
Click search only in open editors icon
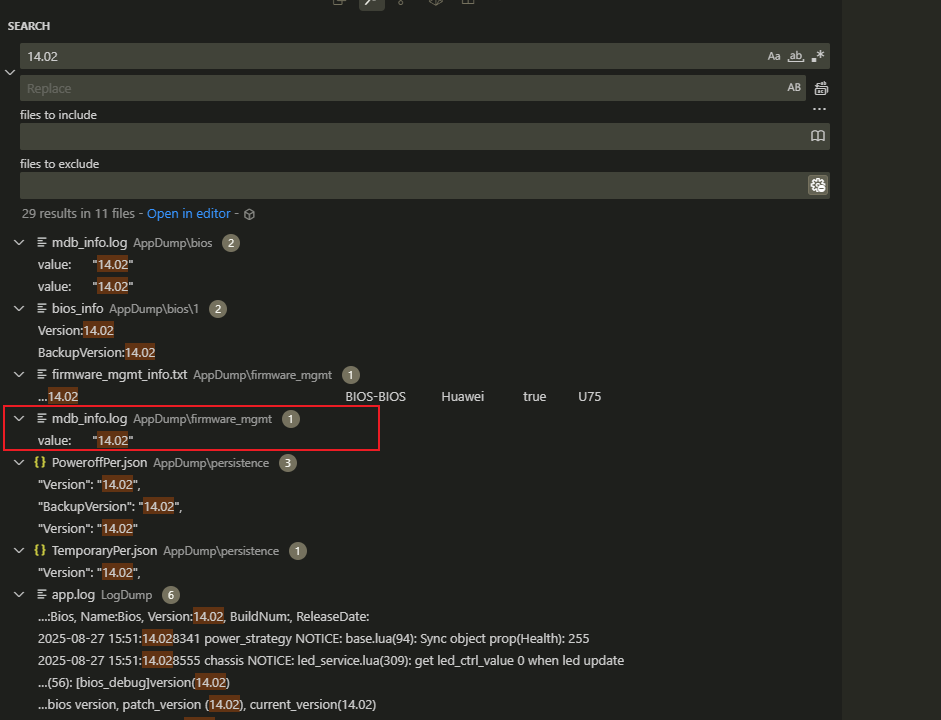click(817, 136)
